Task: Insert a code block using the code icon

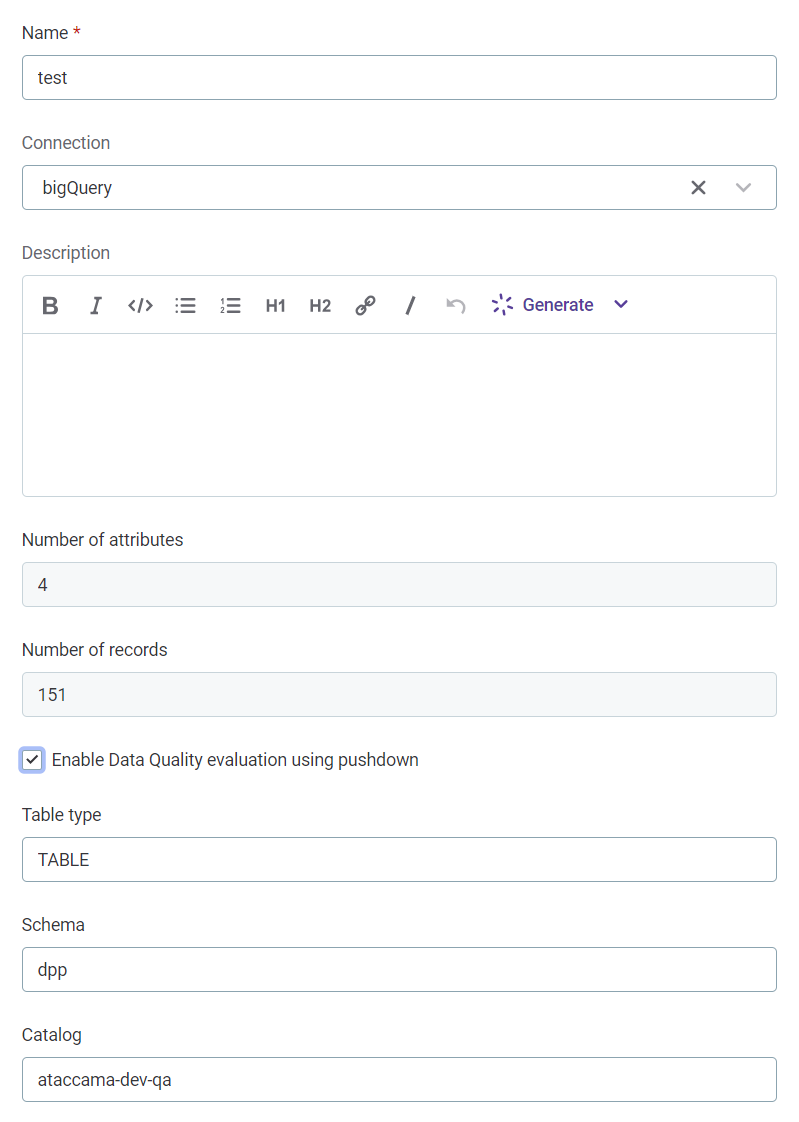Action: pos(140,305)
